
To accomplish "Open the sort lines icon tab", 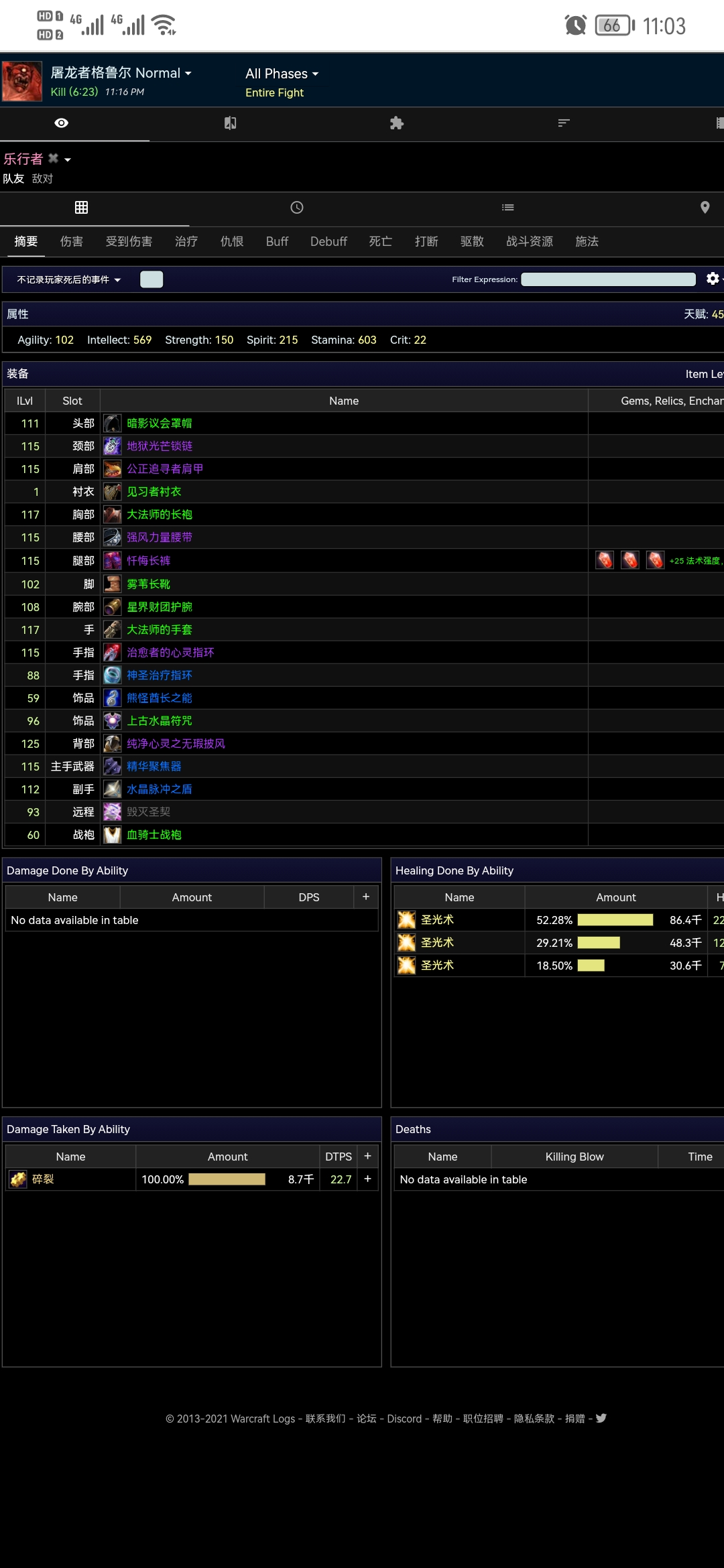I will click(564, 123).
